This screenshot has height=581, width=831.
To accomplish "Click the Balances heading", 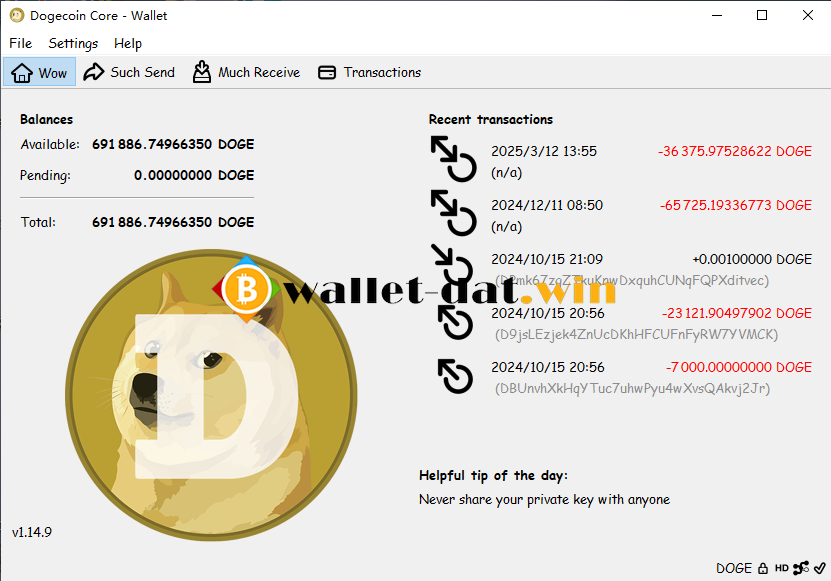I will [x=47, y=119].
